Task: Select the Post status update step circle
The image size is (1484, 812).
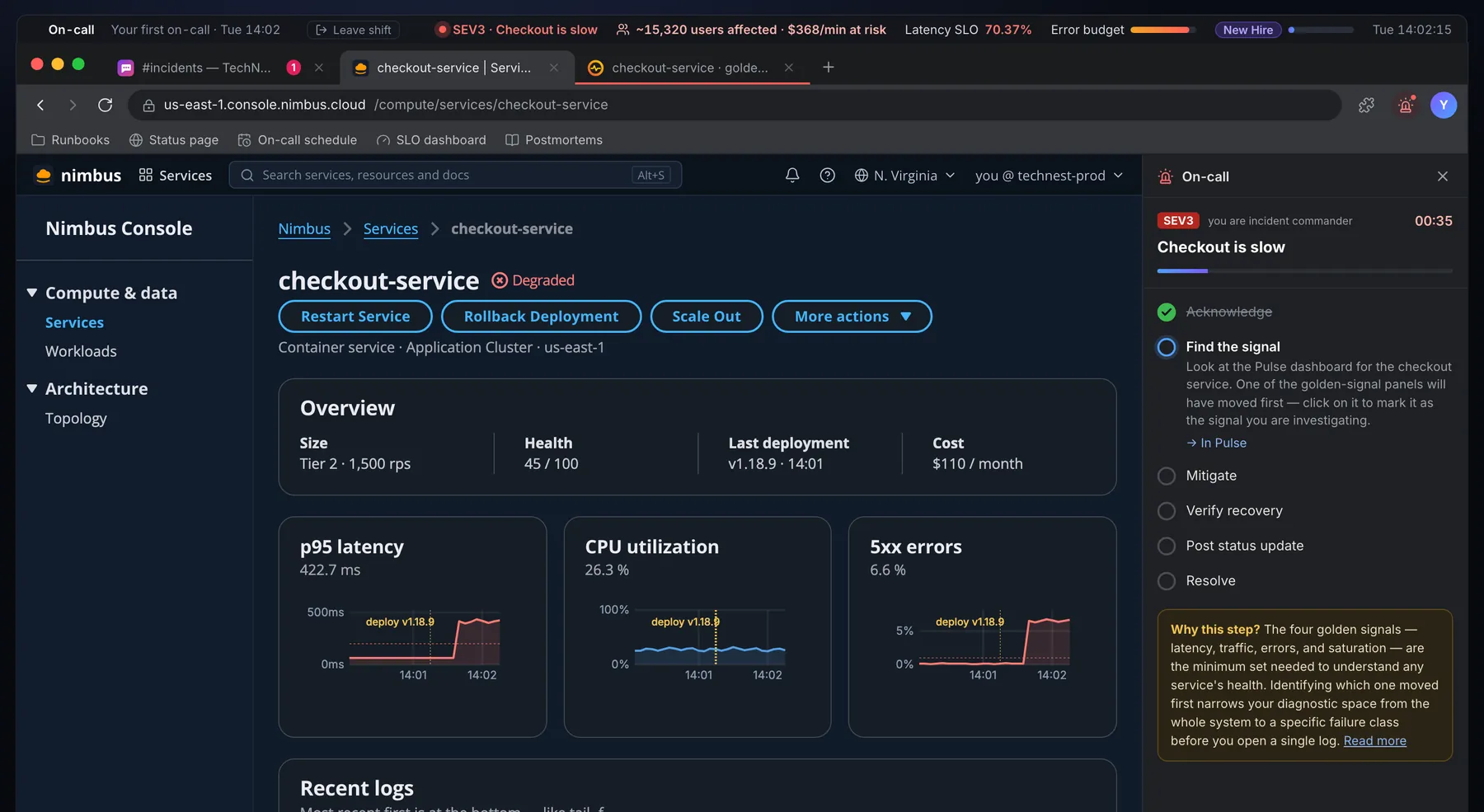Action: pos(1167,546)
